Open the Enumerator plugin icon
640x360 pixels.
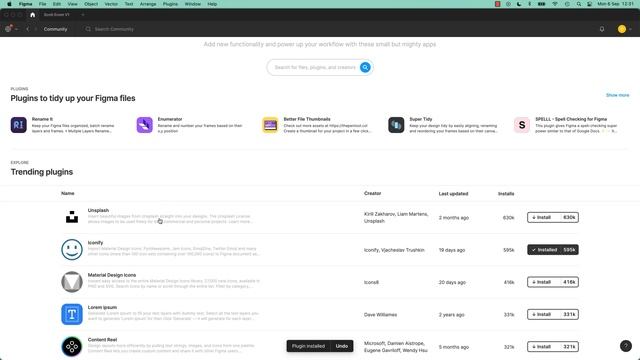click(x=144, y=125)
